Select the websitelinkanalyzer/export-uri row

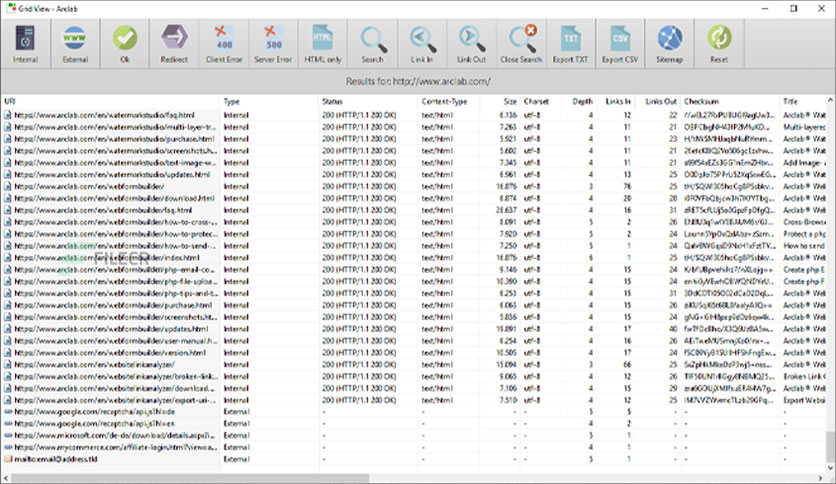414,400
